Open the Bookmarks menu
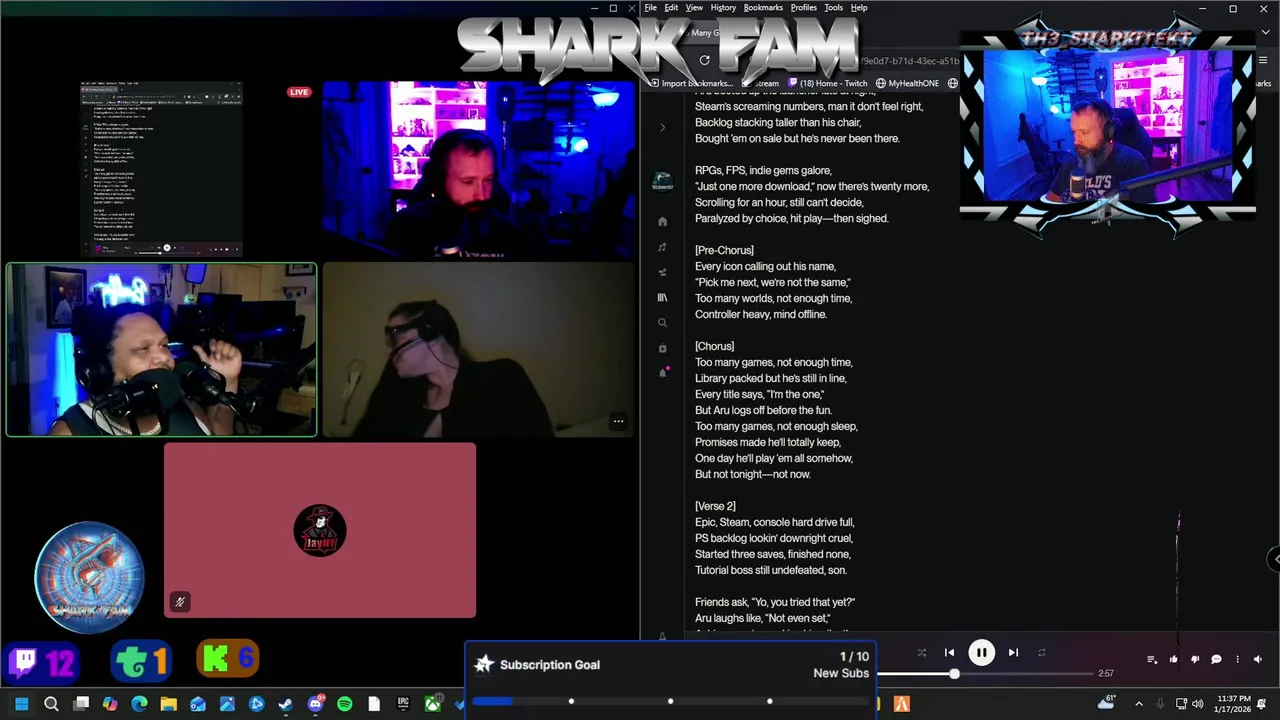This screenshot has width=1280, height=720. point(763,7)
